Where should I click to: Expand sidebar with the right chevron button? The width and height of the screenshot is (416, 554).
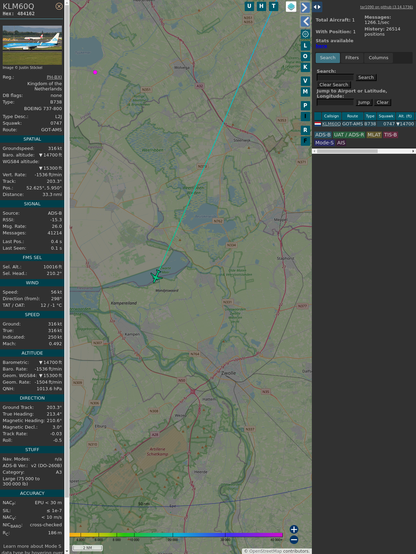(305, 7)
